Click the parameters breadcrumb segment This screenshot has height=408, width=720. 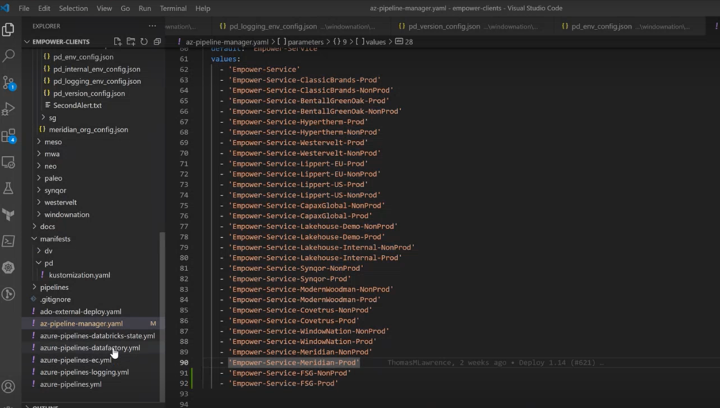click(x=305, y=42)
